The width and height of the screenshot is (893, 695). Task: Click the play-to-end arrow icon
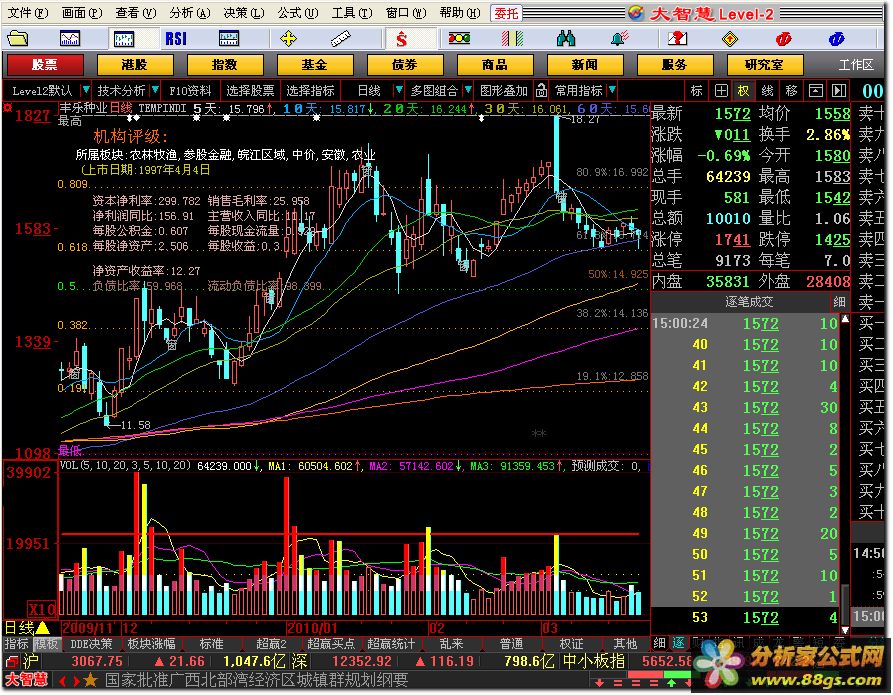pos(839,91)
